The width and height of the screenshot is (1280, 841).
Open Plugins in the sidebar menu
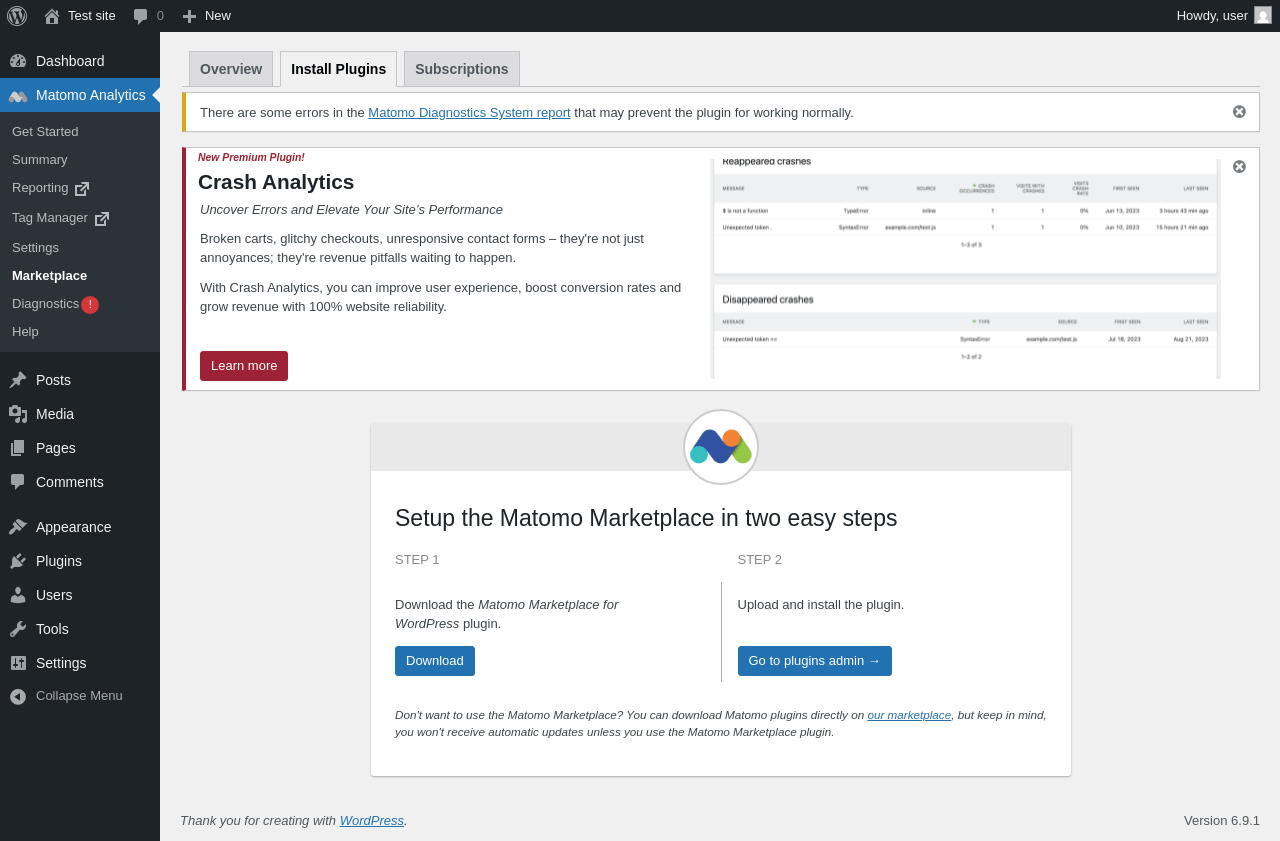[x=59, y=561]
